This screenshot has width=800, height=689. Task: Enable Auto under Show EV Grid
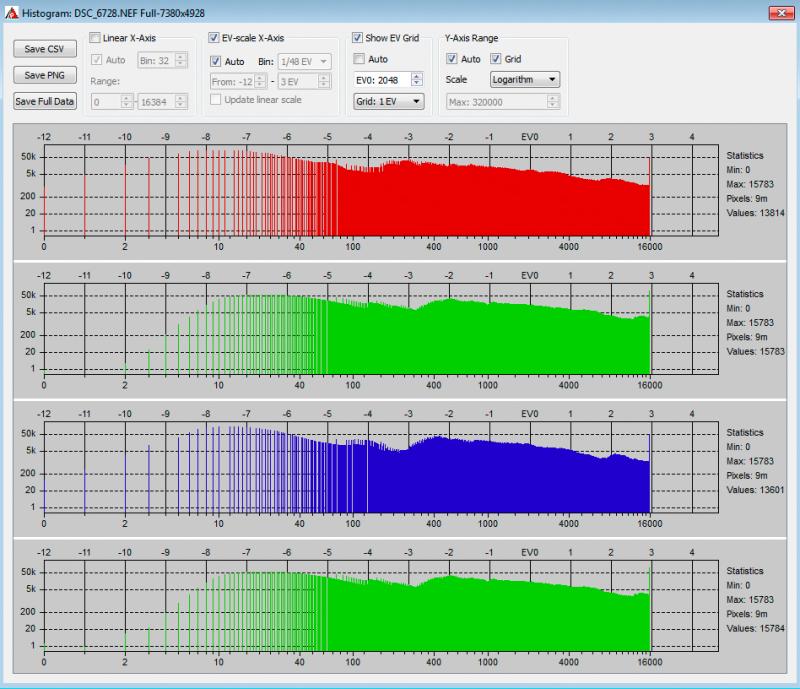tap(359, 59)
